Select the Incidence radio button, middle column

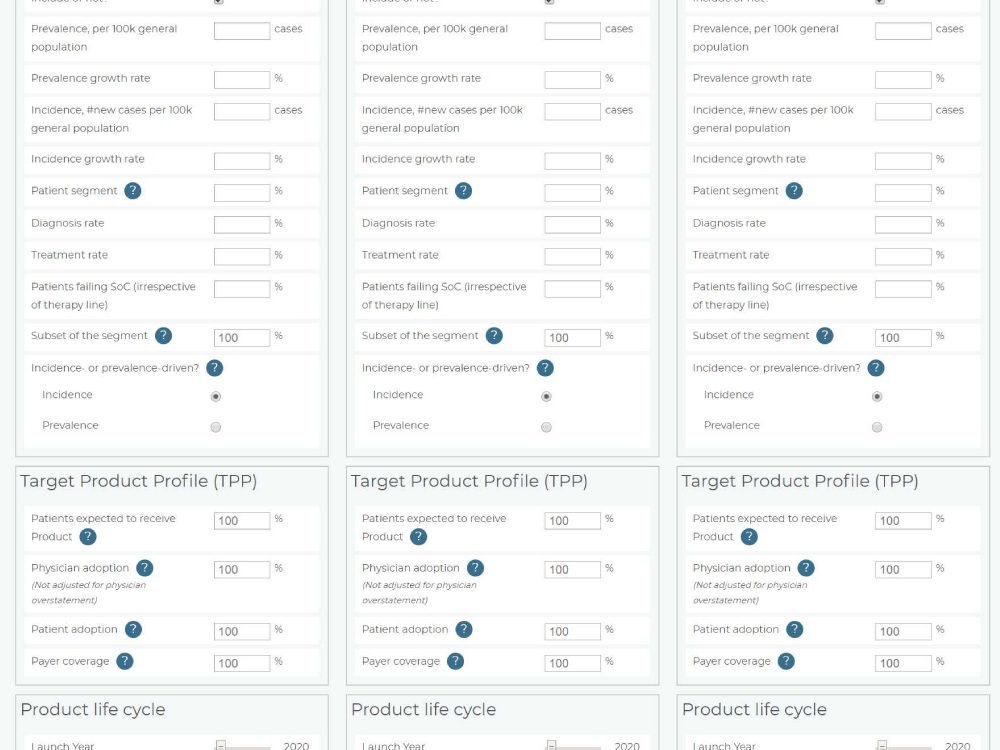point(546,396)
